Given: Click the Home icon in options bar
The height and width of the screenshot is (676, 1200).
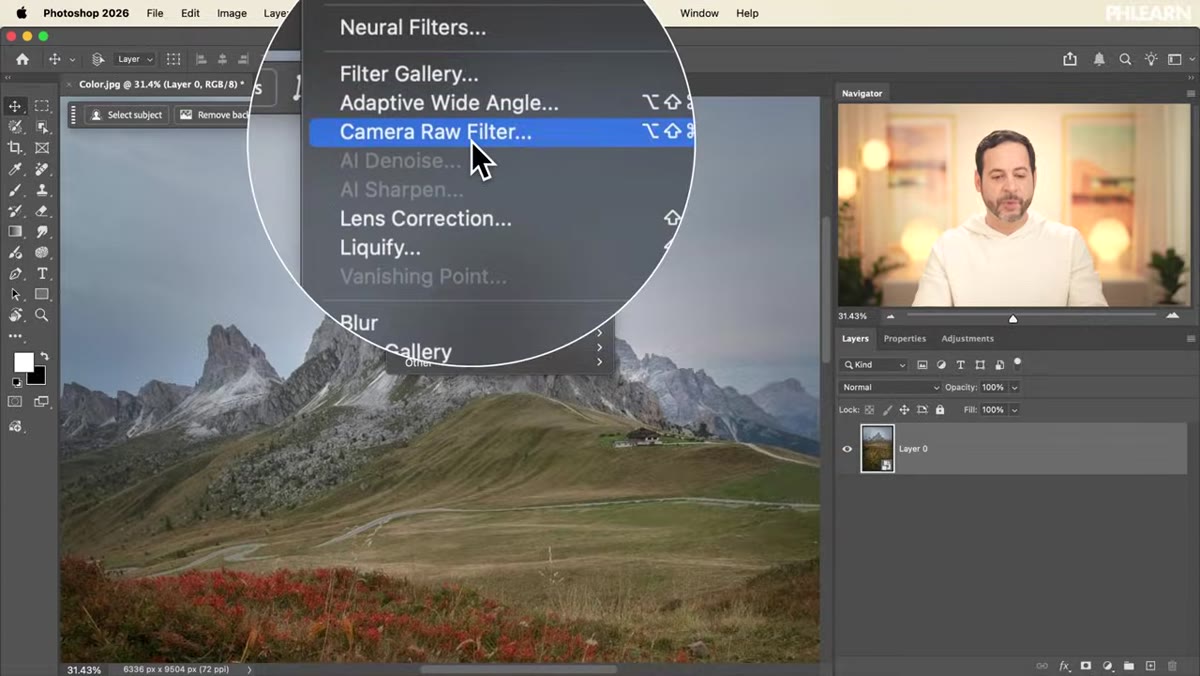Looking at the screenshot, I should point(22,59).
